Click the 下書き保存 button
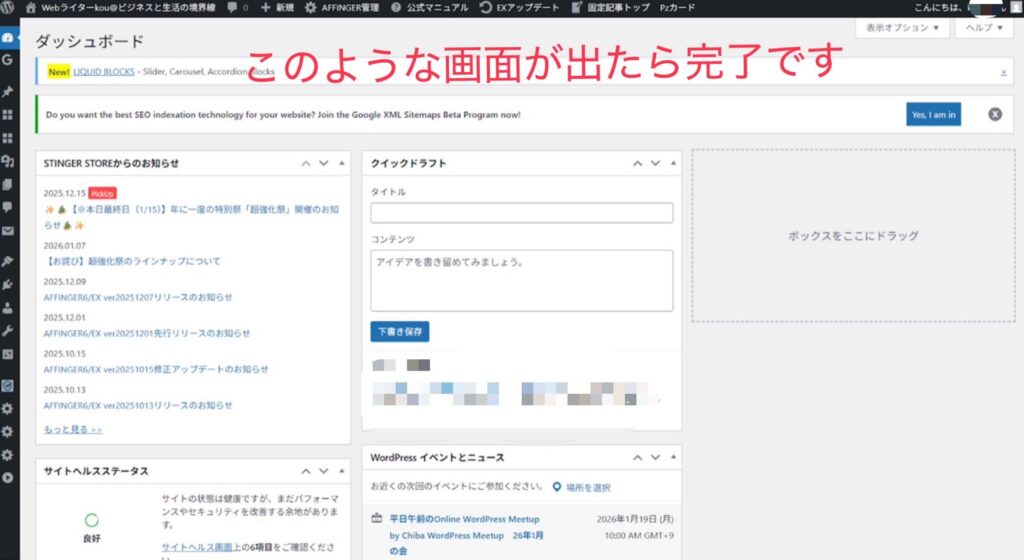This screenshot has height=560, width=1024. click(x=400, y=331)
